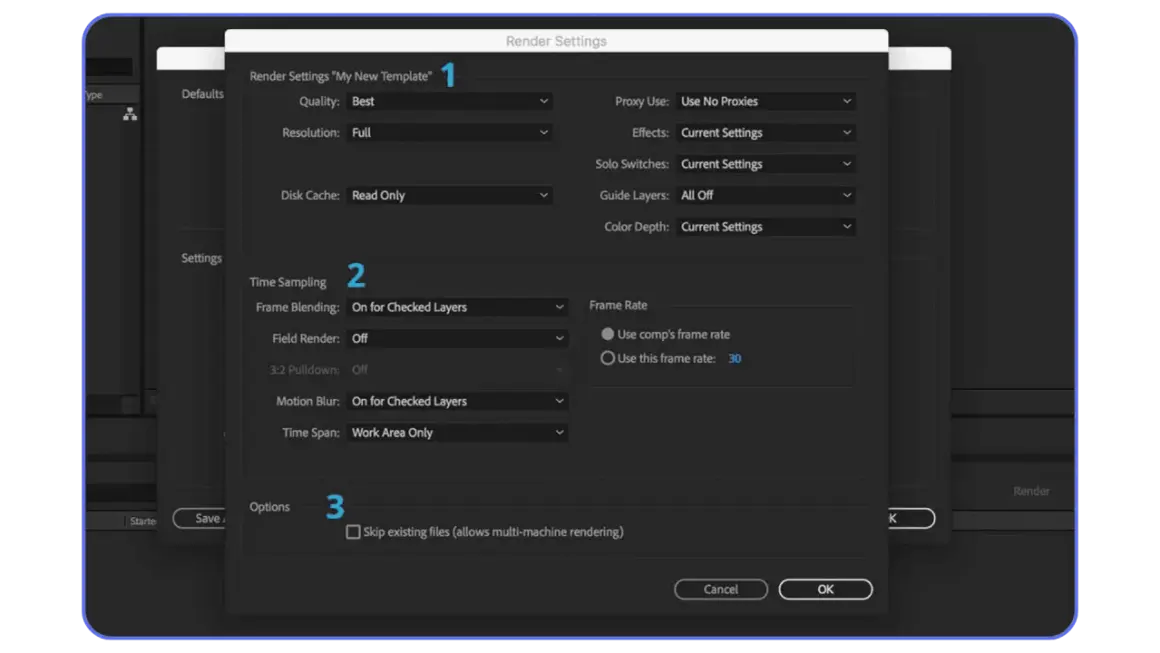Image resolution: width=1160 pixels, height=653 pixels.
Task: Click the Defaults label in background dialog
Action: tap(202, 94)
